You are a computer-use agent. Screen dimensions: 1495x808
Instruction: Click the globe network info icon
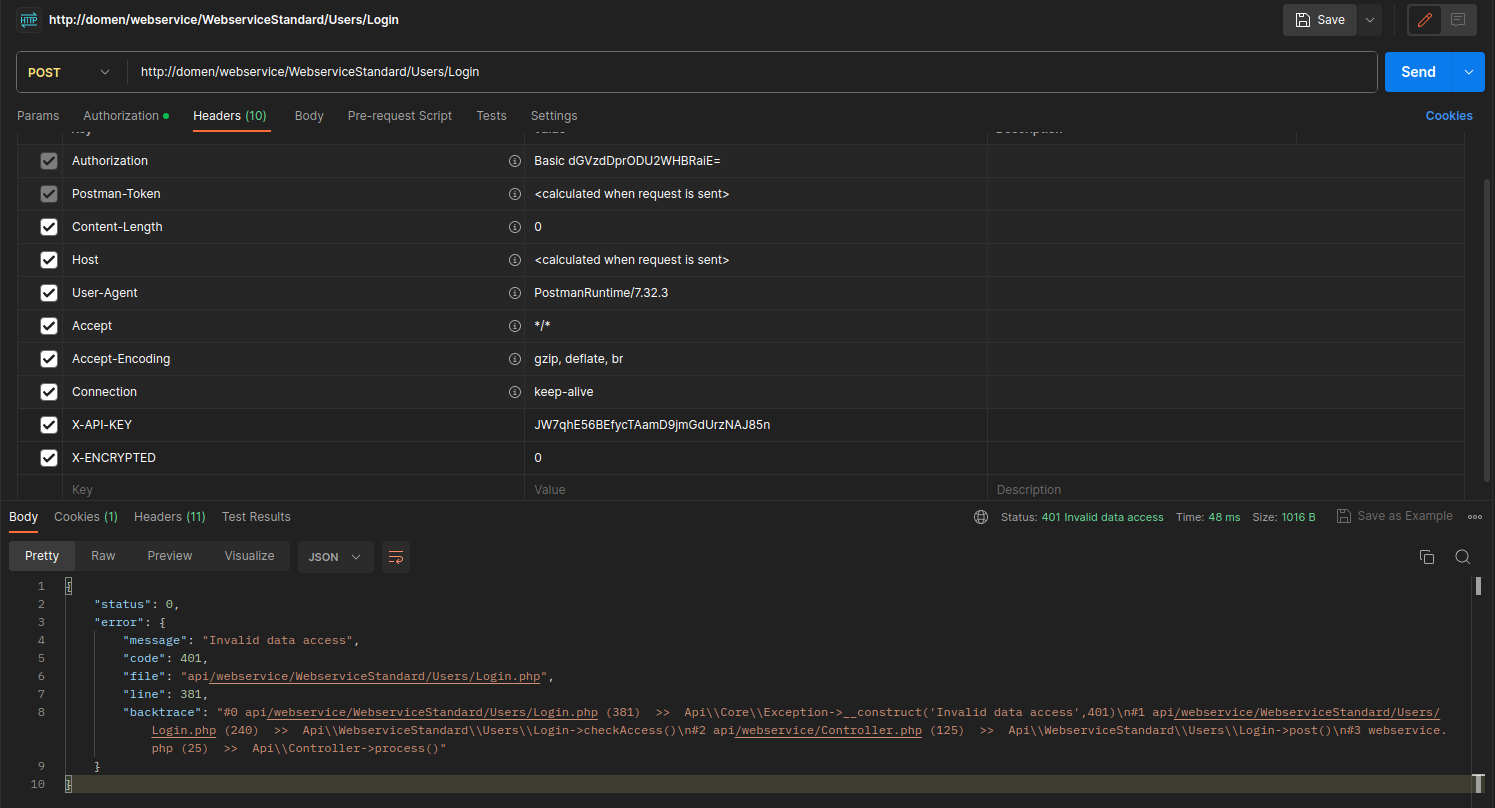(x=980, y=517)
